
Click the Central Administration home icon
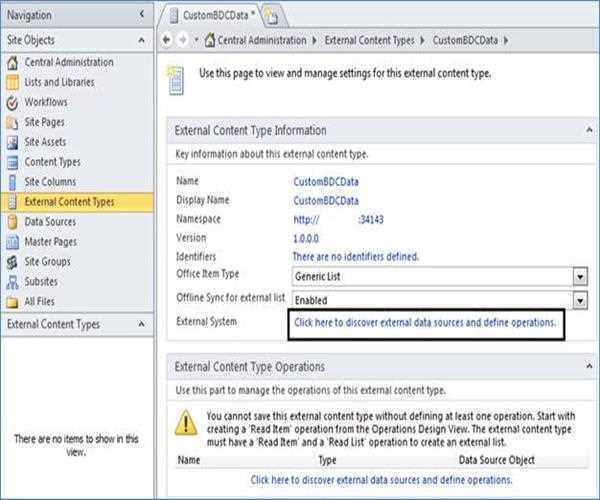pos(13,62)
